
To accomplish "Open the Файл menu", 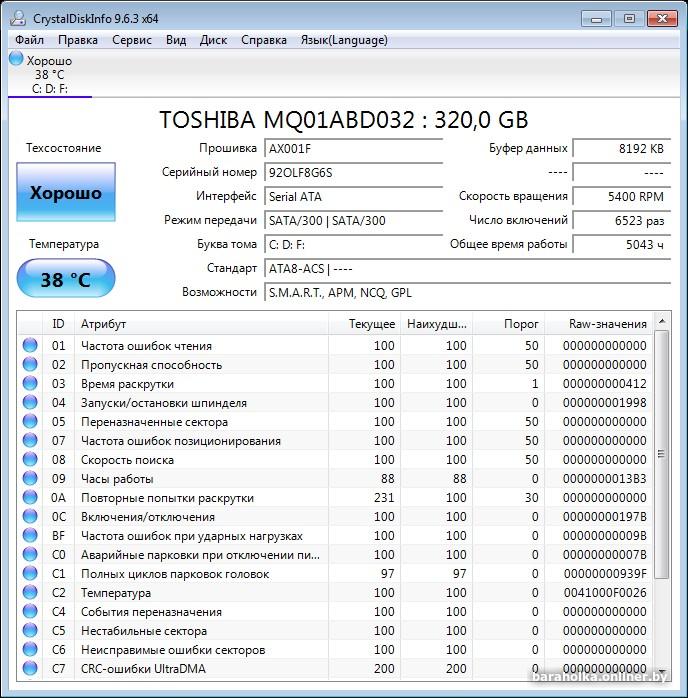I will click(29, 40).
